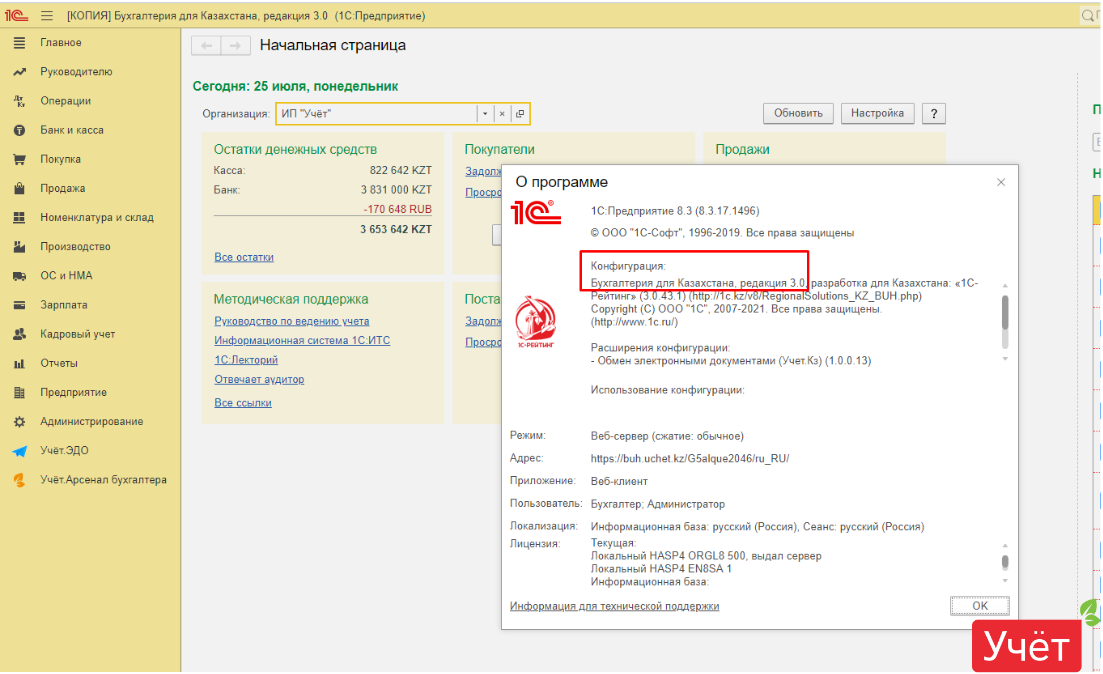1103x674 pixels.
Task: Open the Организация record with open icon
Action: tap(520, 114)
